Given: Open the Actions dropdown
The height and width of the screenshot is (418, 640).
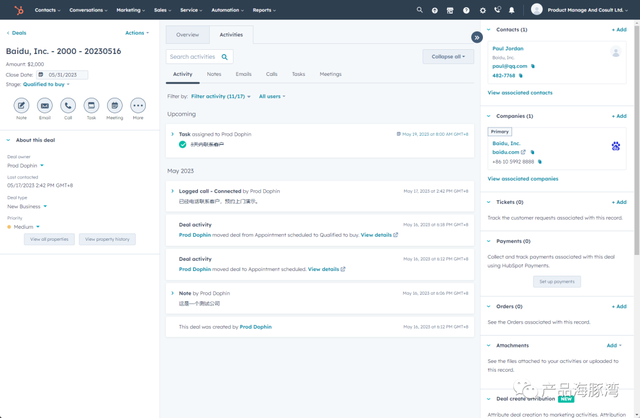Looking at the screenshot, I should (x=137, y=33).
